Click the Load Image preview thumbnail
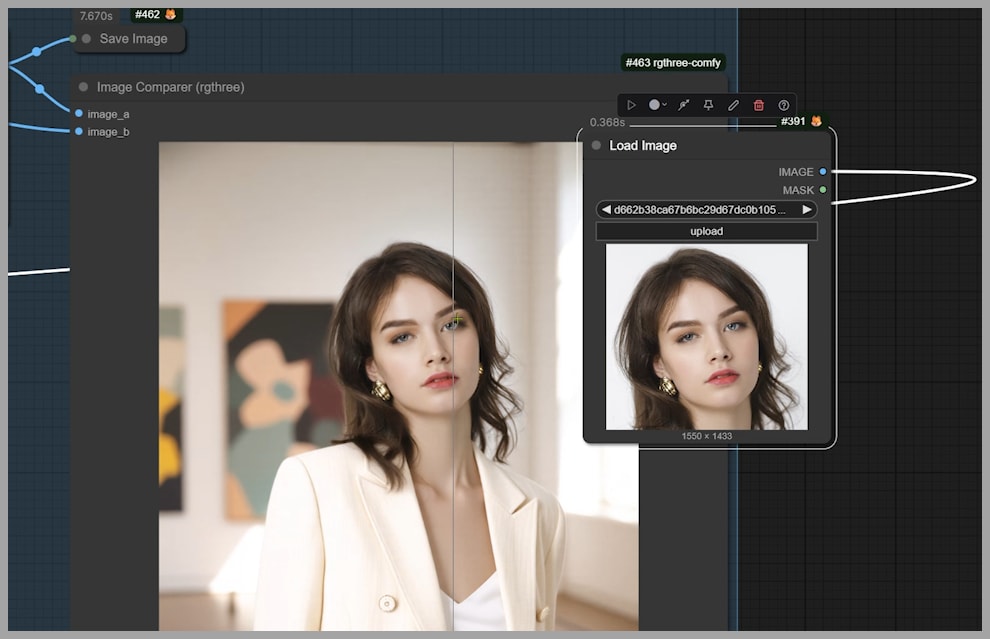 point(706,337)
